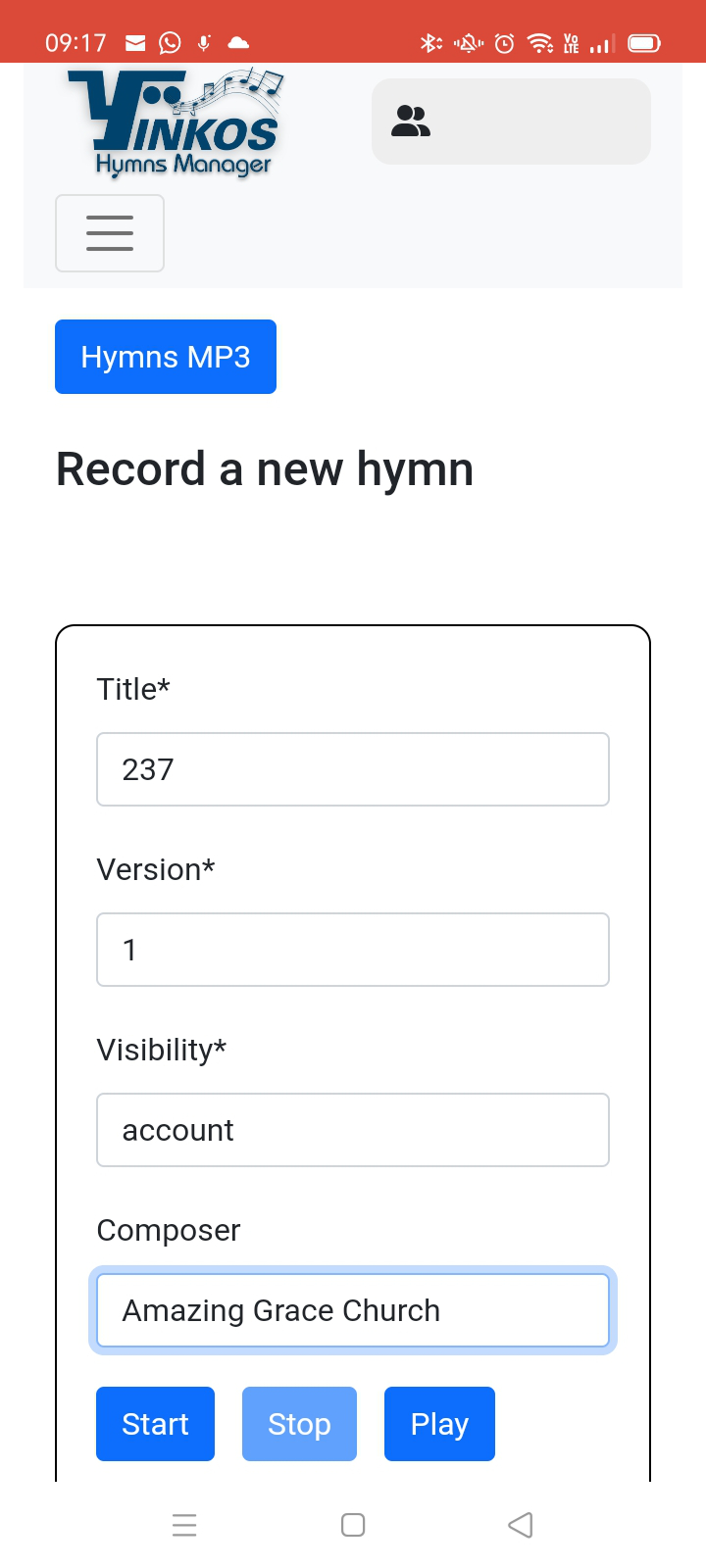This screenshot has width=706, height=1568.
Task: Tap the cloud status bar icon
Action: pos(238,43)
